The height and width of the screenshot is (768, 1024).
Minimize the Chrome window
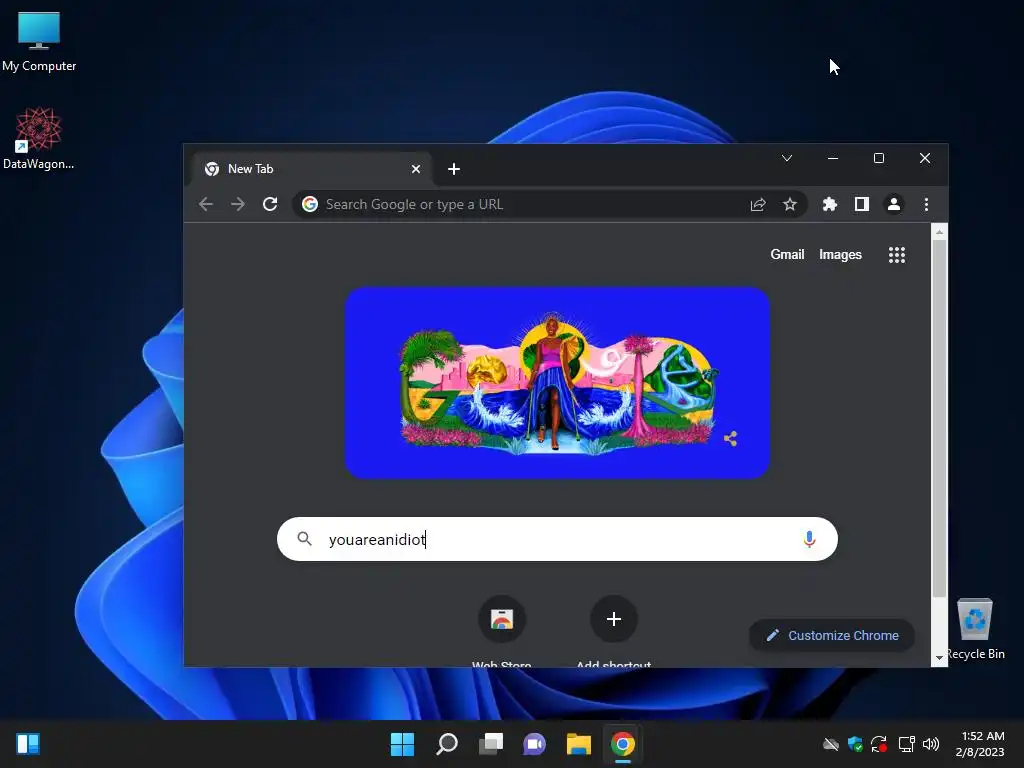pyautogui.click(x=833, y=158)
